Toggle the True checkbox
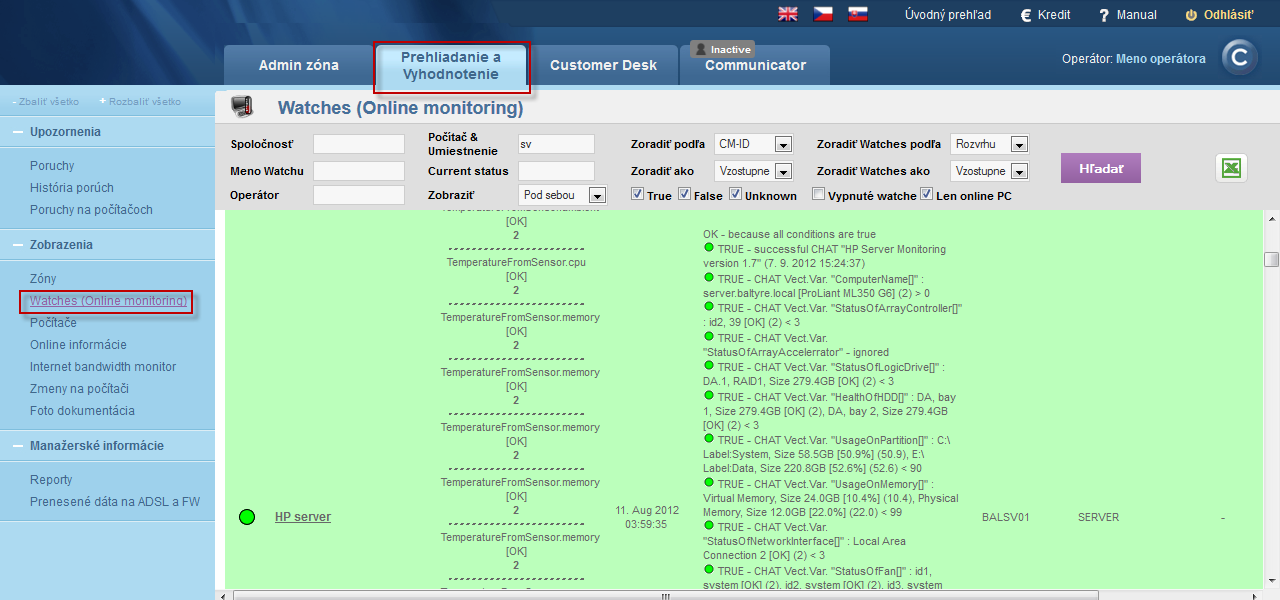Screen dimensions: 1280x600 638,195
